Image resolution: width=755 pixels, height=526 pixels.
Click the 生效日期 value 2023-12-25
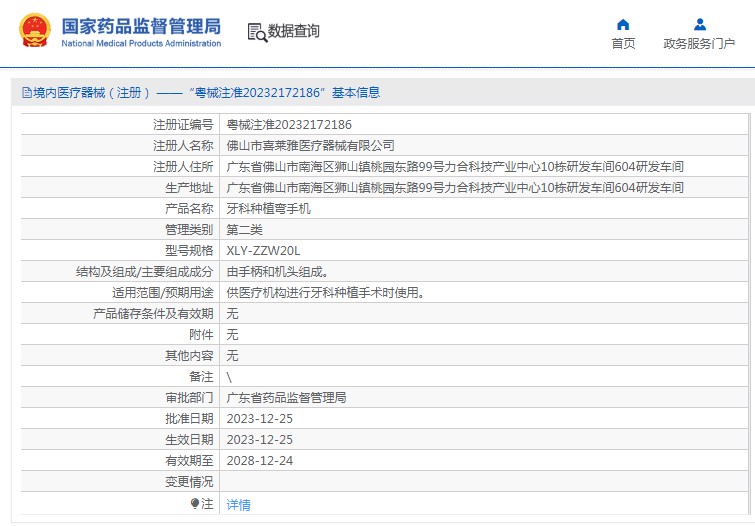click(260, 440)
